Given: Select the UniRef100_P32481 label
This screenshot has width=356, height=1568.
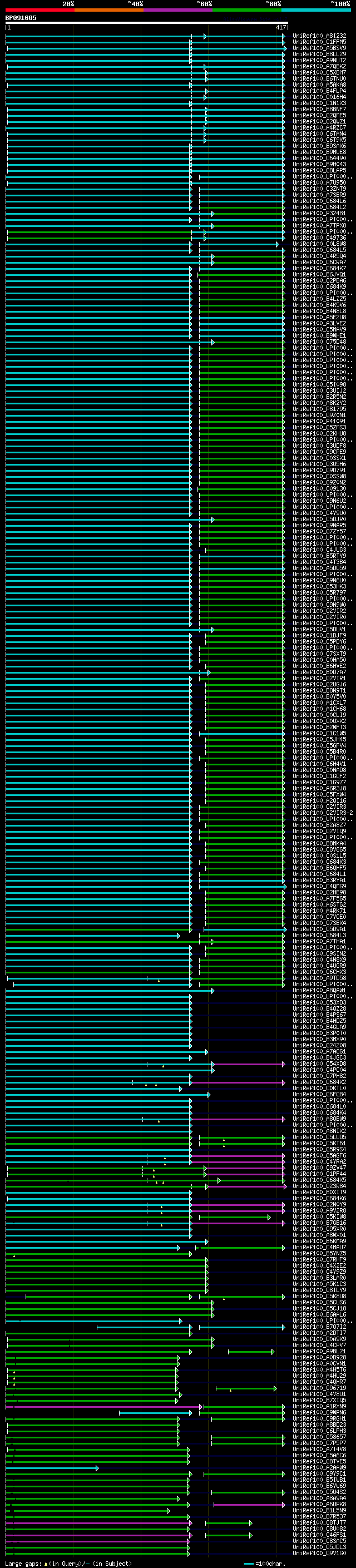Looking at the screenshot, I should point(319,214).
